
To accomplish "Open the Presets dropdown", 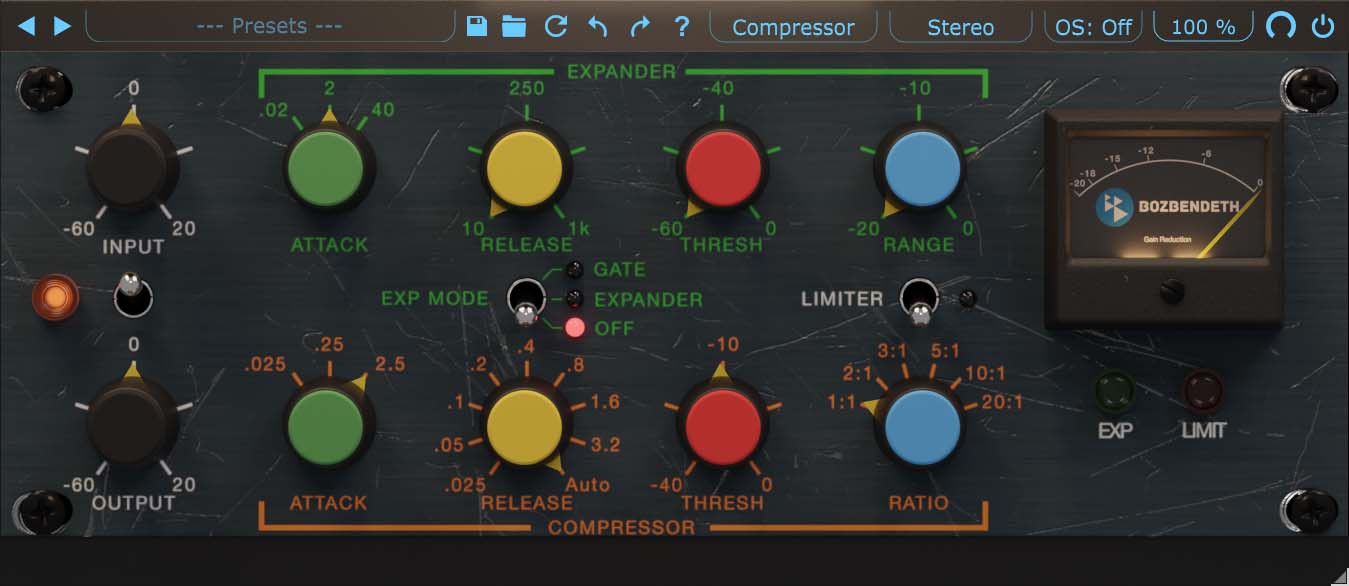I will pyautogui.click(x=268, y=27).
